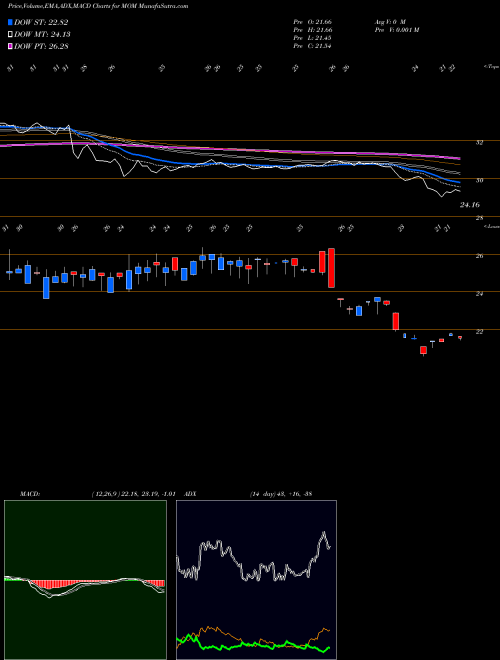500x660 pixels.
Task: Click the 'Pre V: 0.001 M' volume text
Action: click(396, 30)
